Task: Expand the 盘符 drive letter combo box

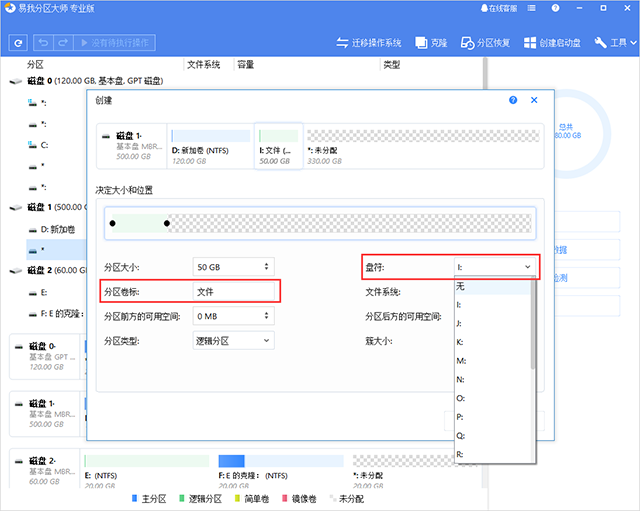Action: pos(495,267)
